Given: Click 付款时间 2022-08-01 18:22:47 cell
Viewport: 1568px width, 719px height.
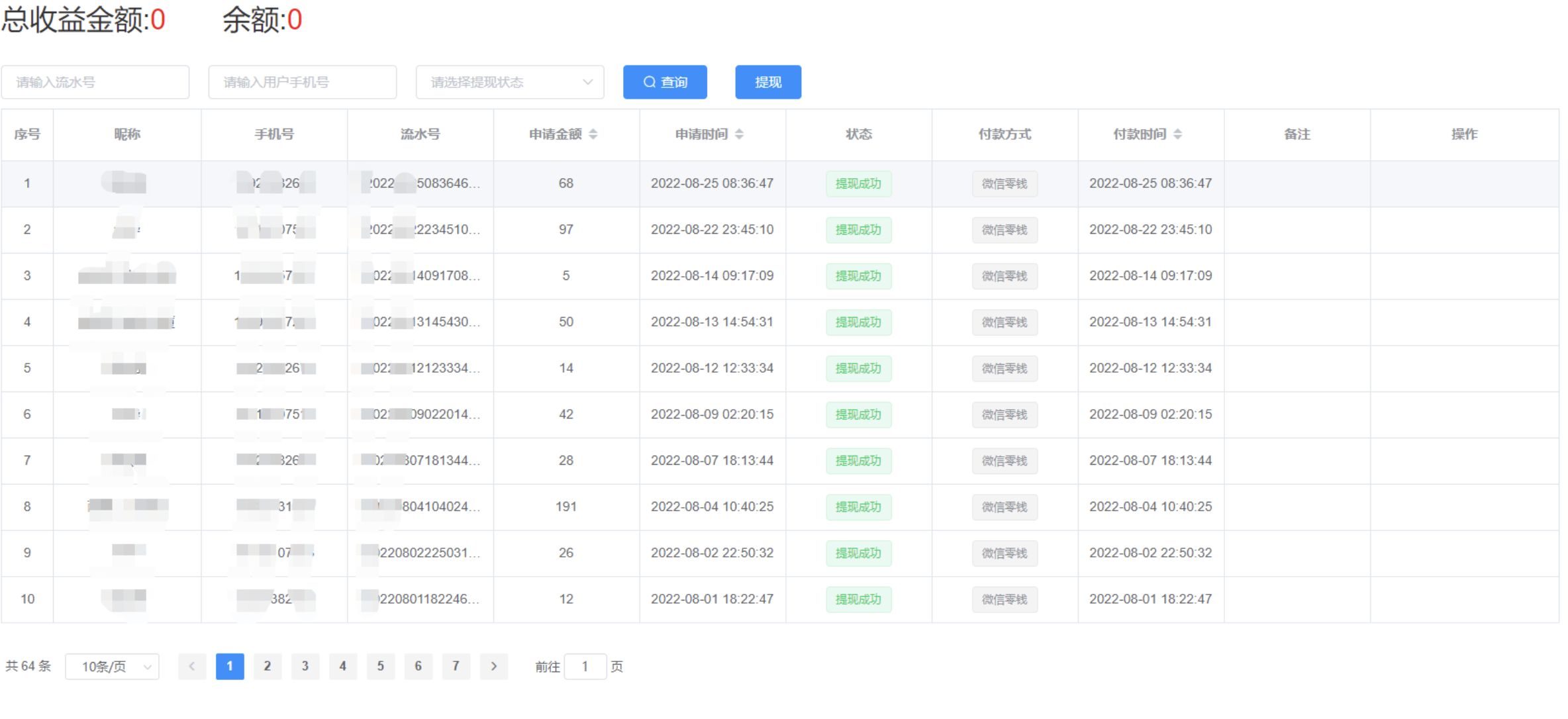Looking at the screenshot, I should pos(1151,599).
